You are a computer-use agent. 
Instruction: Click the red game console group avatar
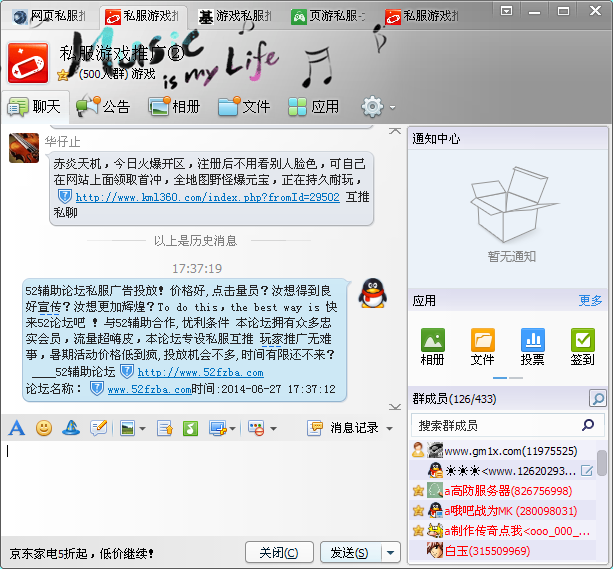[28, 63]
